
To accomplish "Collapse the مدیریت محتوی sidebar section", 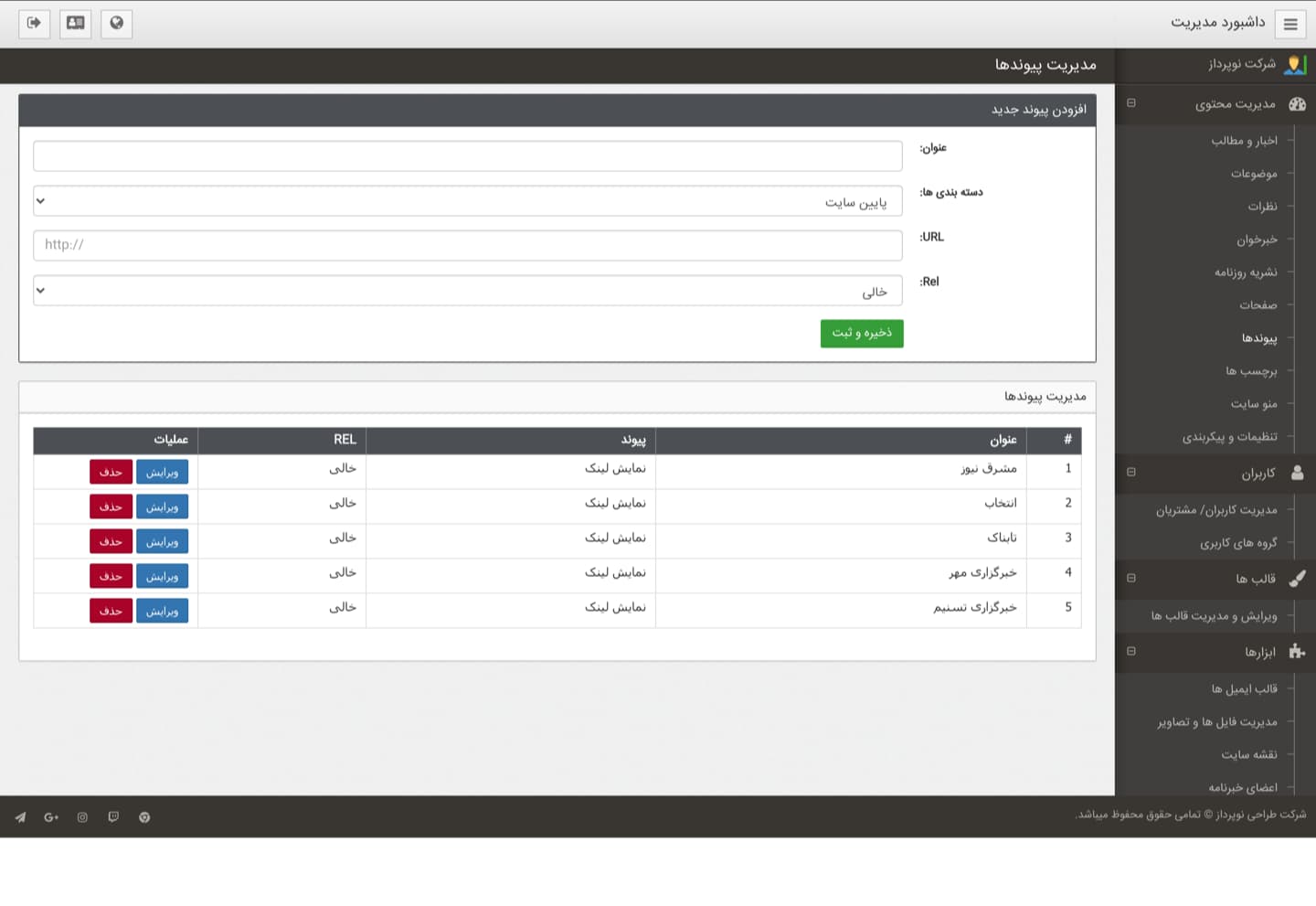I will pos(1131,103).
